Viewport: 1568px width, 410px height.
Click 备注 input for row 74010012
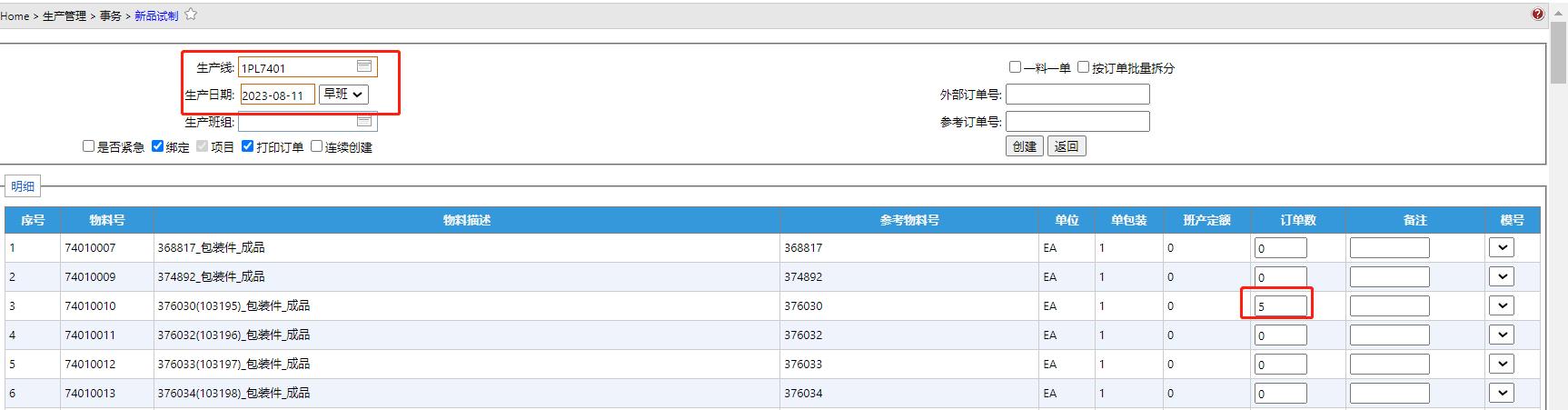pyautogui.click(x=1389, y=364)
